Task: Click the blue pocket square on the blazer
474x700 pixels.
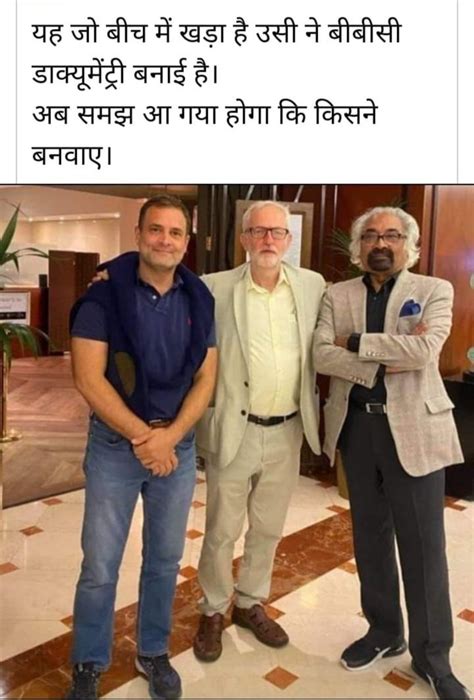Action: (x=410, y=308)
